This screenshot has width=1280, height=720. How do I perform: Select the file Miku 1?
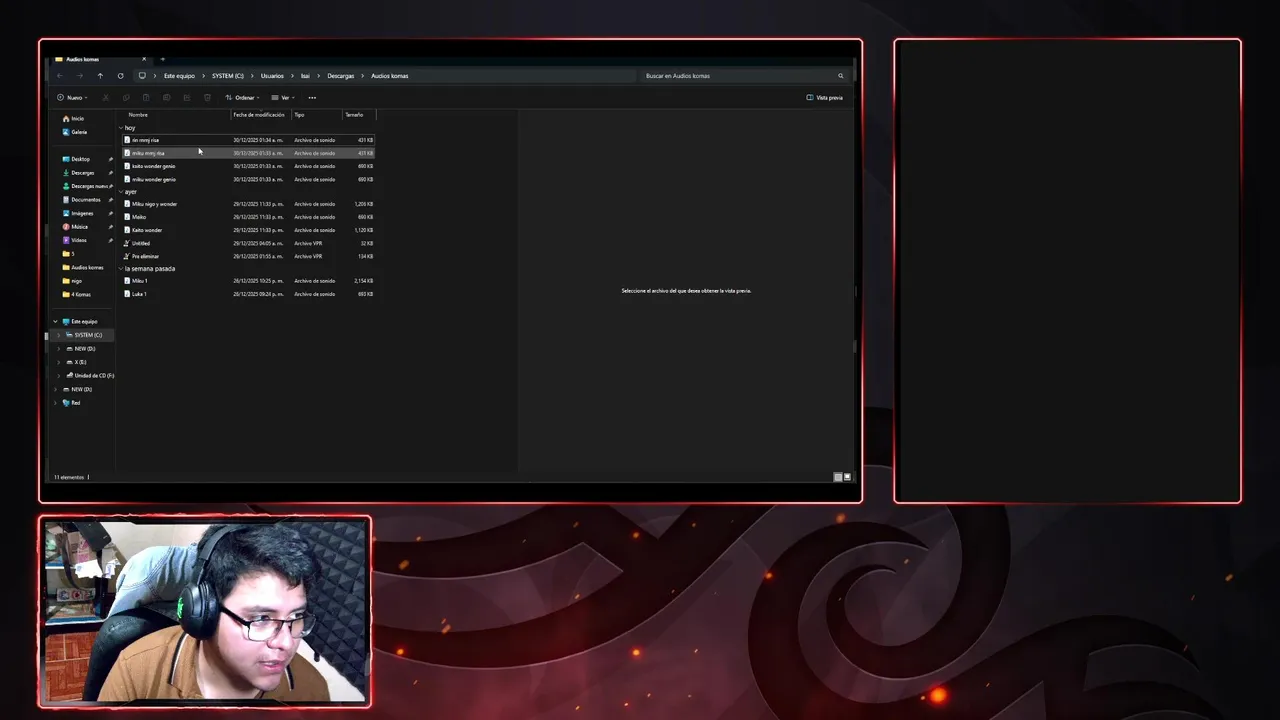[x=248, y=281]
